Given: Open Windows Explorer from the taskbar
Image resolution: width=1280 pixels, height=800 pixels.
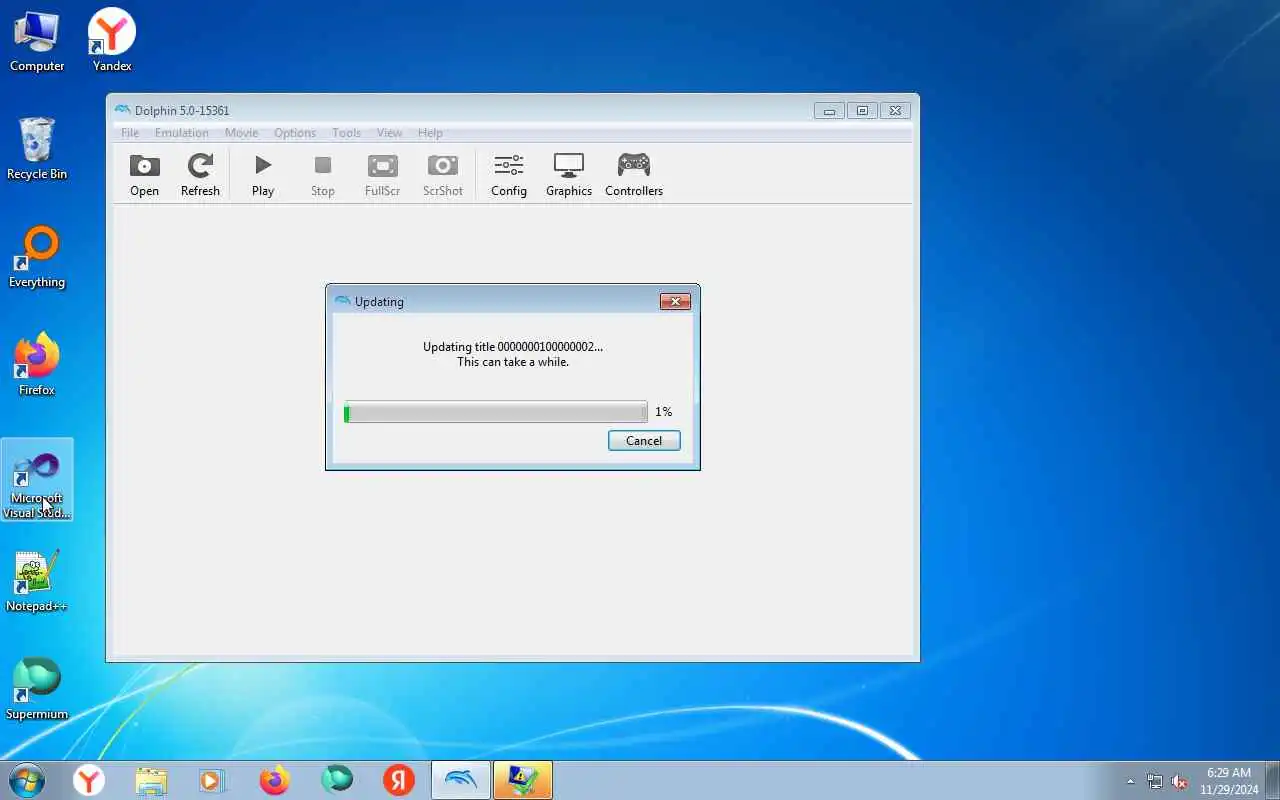Looking at the screenshot, I should [x=151, y=780].
